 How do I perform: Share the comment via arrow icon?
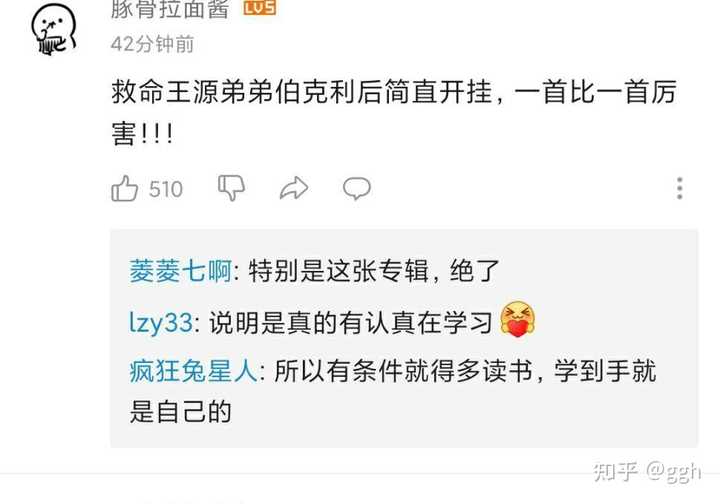point(294,188)
